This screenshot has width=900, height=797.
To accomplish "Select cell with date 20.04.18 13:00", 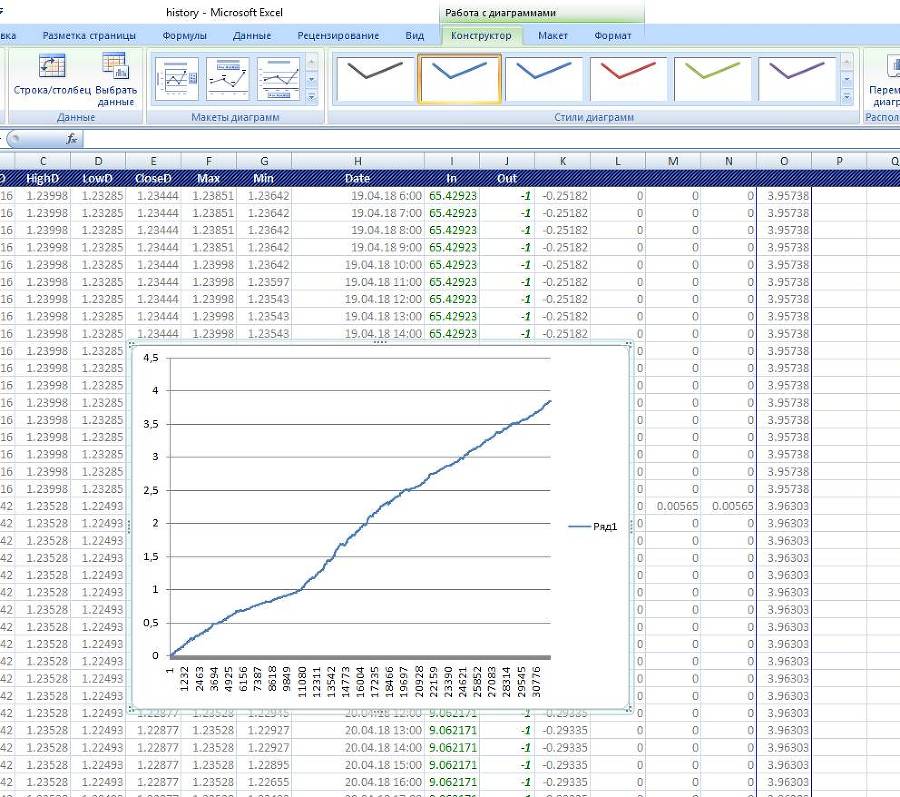I will tap(358, 730).
